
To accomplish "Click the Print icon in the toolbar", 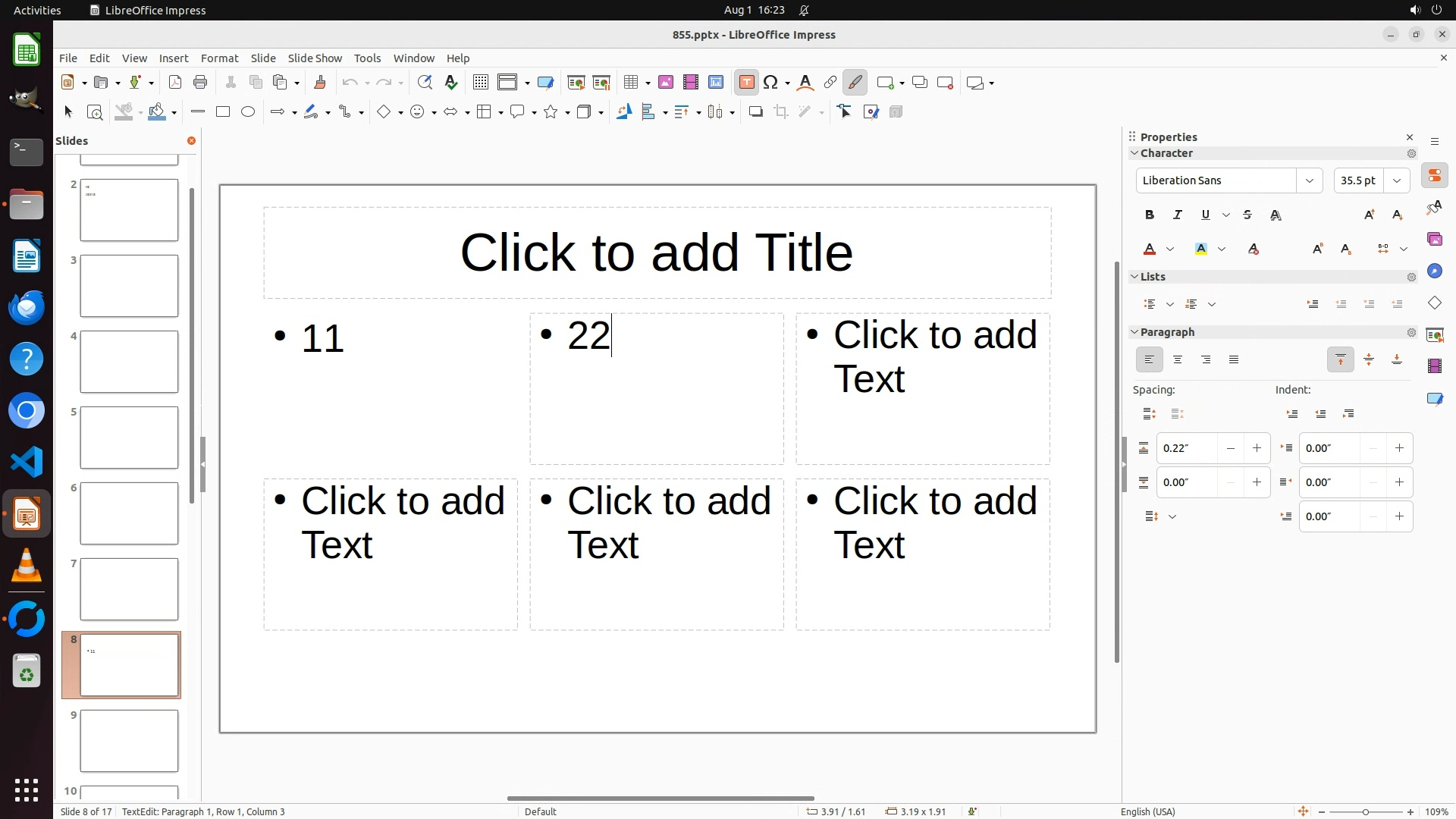I will click(x=200, y=83).
